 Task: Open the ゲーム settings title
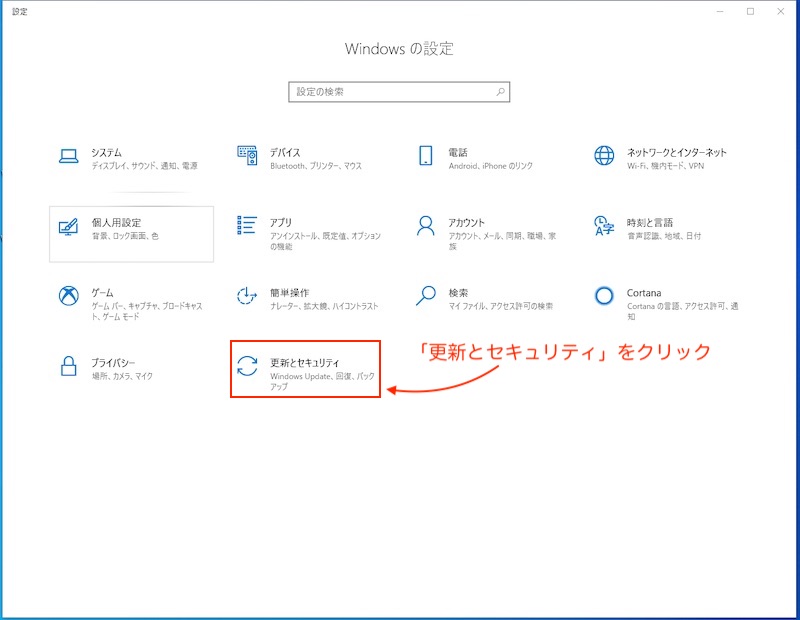(103, 293)
